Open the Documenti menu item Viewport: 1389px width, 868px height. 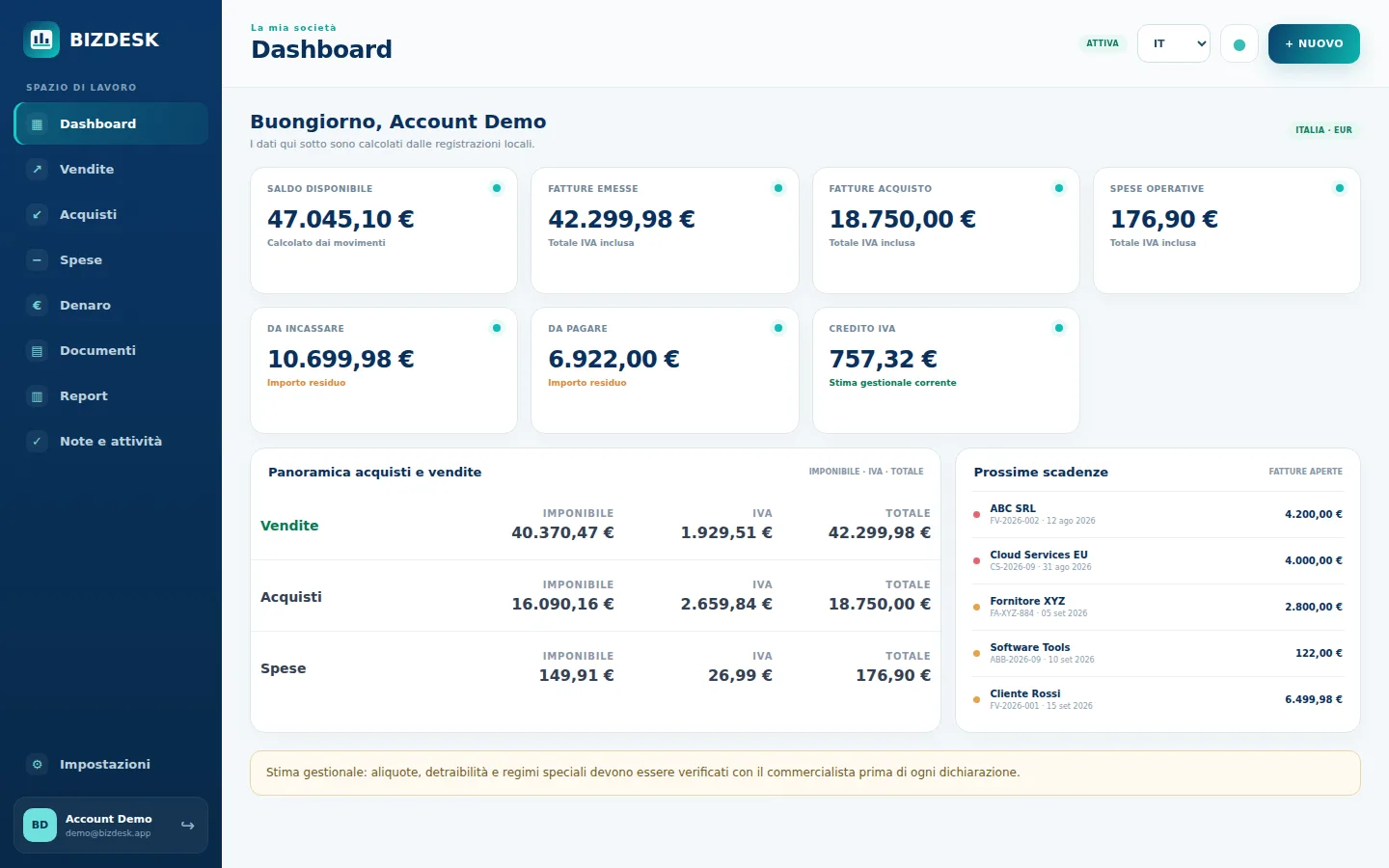111,350
